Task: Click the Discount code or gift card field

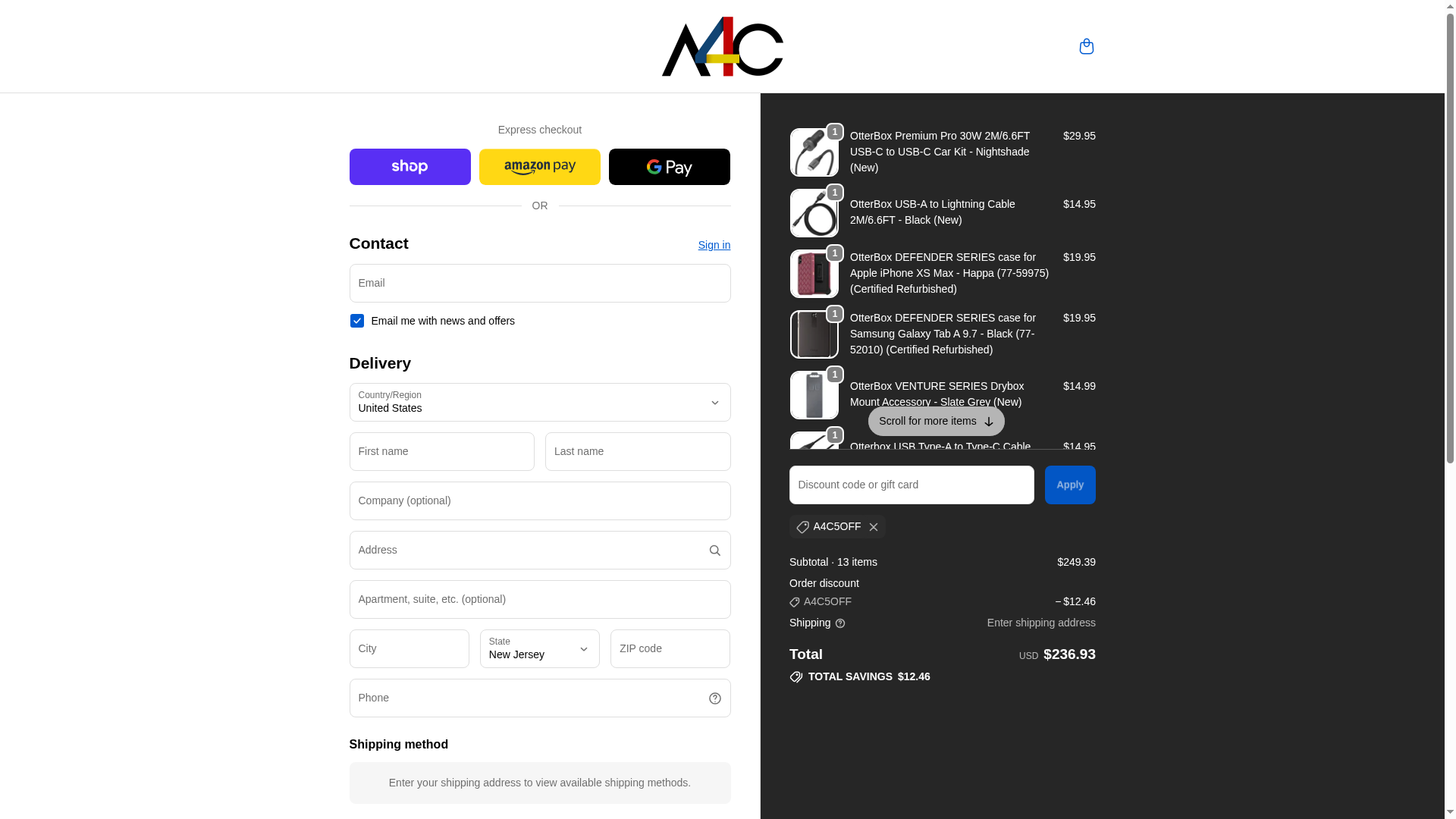Action: [x=912, y=485]
